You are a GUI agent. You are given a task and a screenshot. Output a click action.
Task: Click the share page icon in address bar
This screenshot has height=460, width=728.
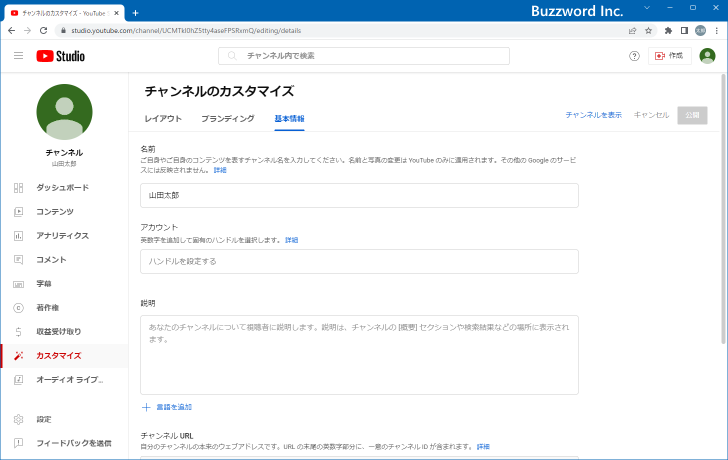point(632,31)
